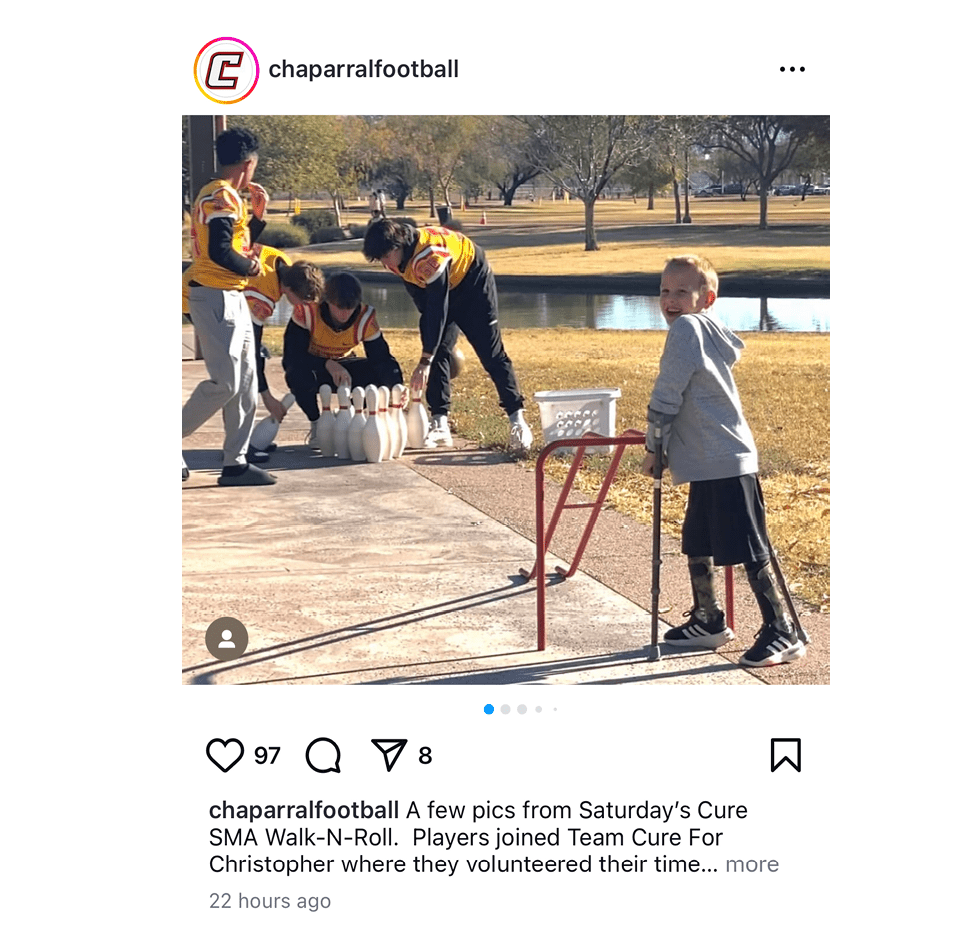View chaparralfootball story via profile picture

(x=226, y=70)
